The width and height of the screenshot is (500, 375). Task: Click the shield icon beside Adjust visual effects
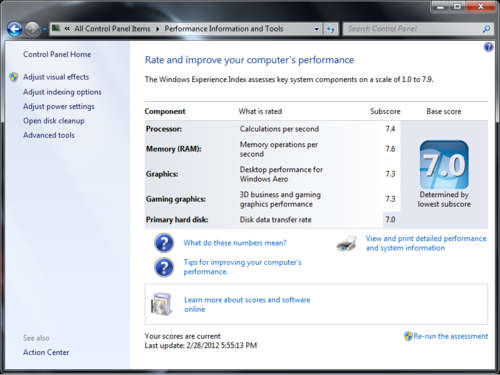point(14,77)
